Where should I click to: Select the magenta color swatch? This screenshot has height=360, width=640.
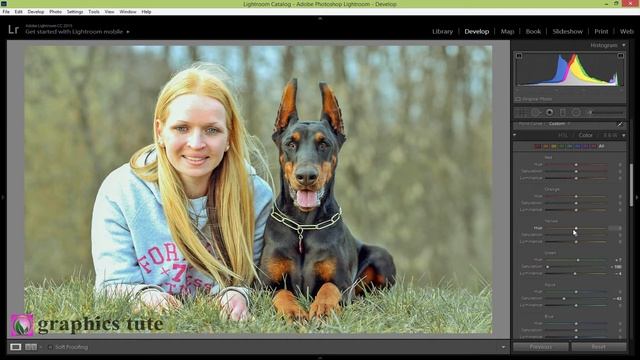(593, 146)
